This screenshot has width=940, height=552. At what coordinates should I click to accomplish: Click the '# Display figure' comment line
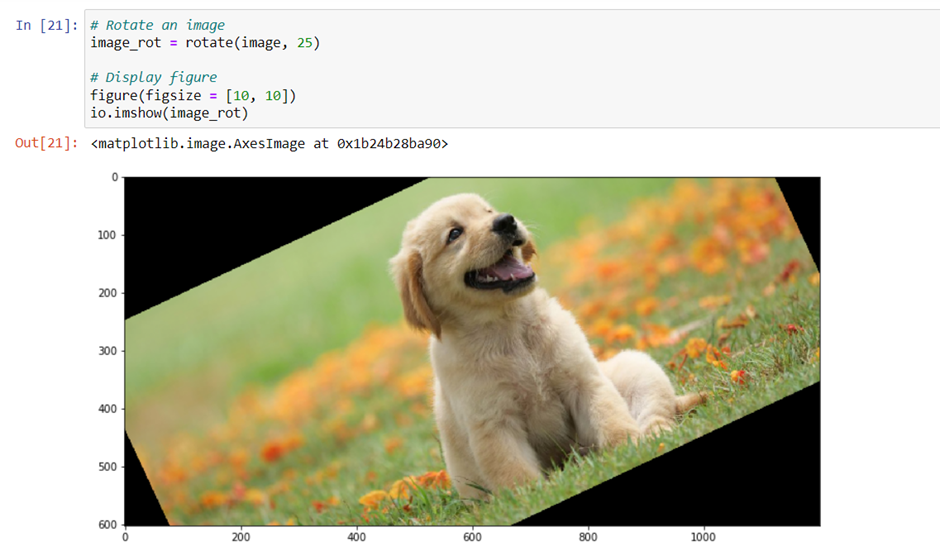[x=153, y=78]
